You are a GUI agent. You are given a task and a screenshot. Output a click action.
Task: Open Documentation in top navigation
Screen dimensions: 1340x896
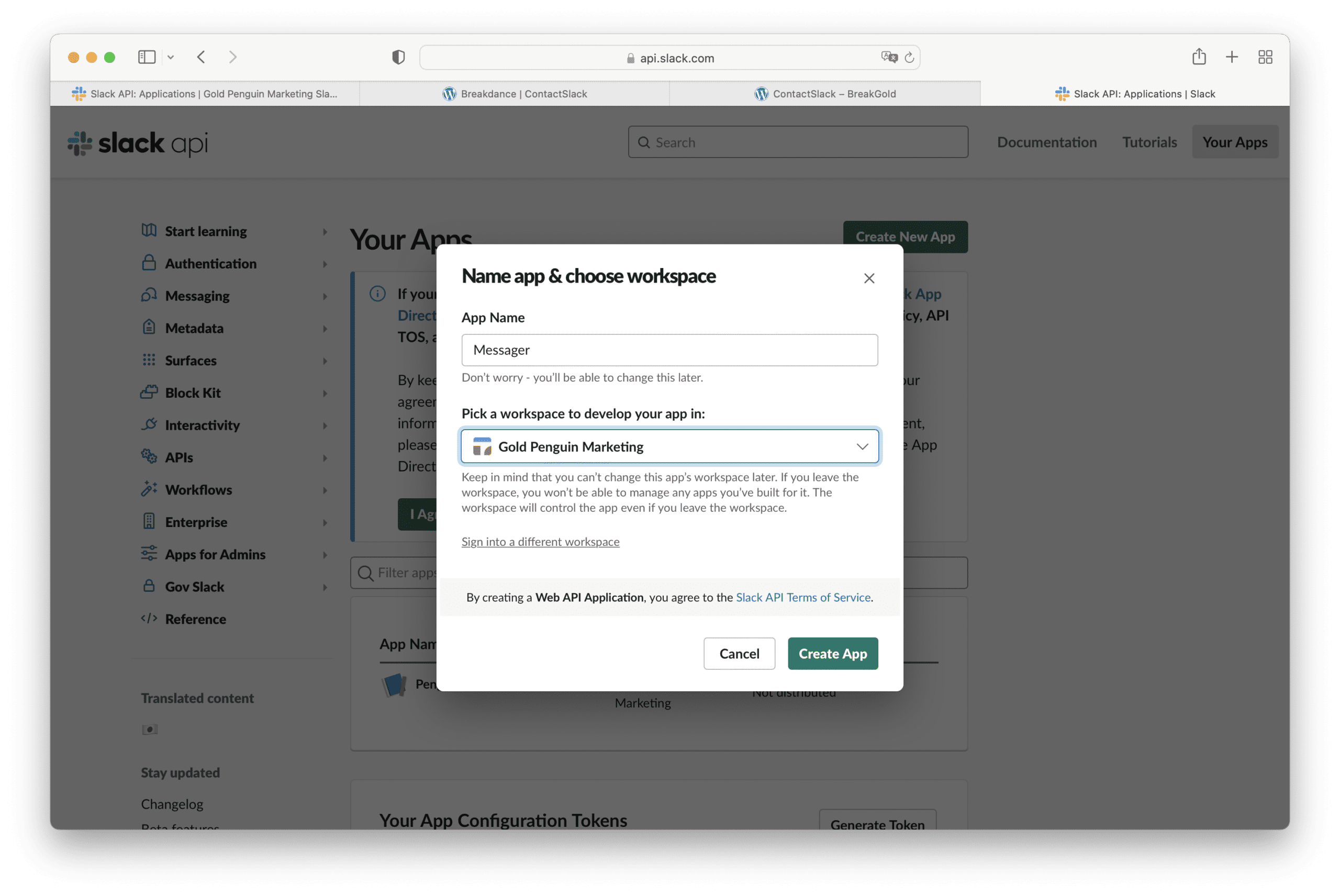[x=1046, y=142]
